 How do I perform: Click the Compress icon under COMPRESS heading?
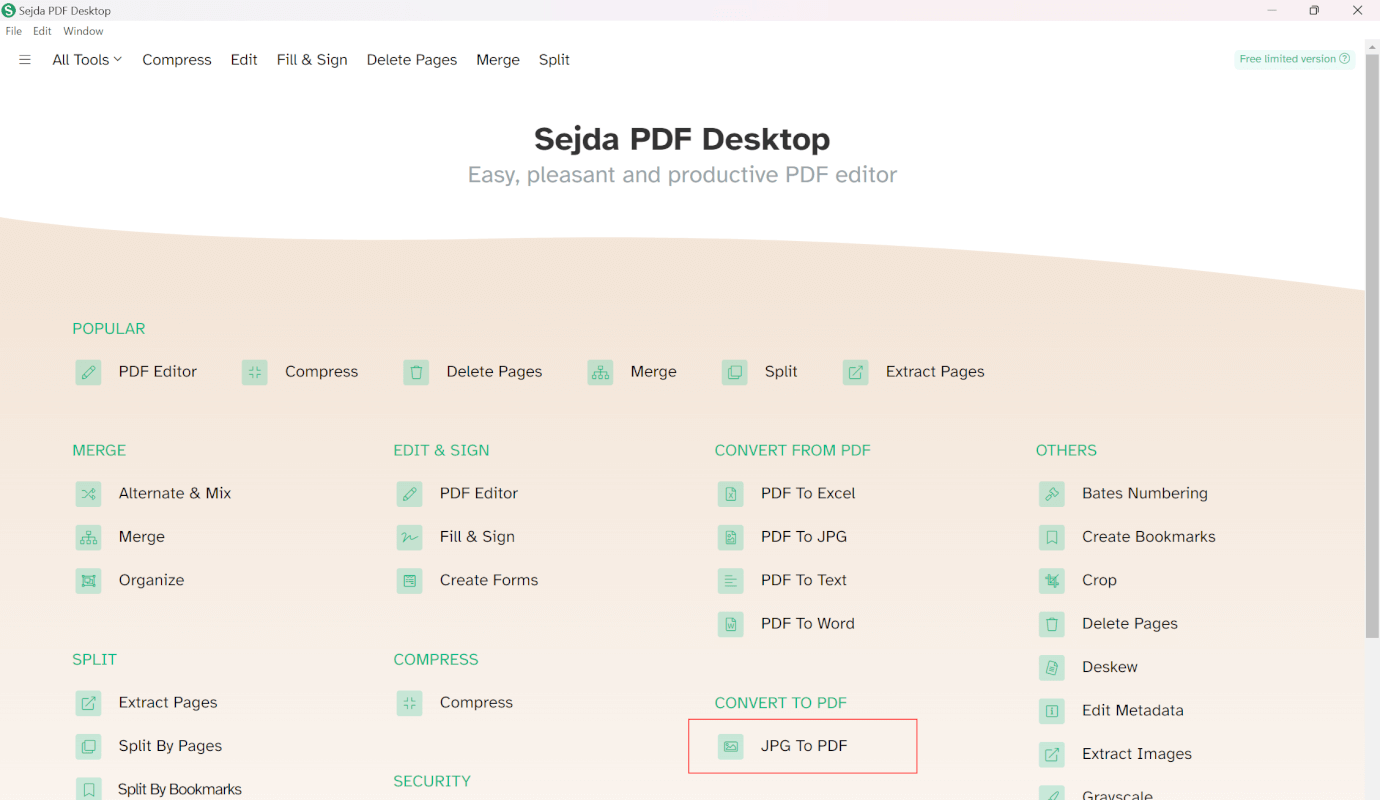[410, 704]
